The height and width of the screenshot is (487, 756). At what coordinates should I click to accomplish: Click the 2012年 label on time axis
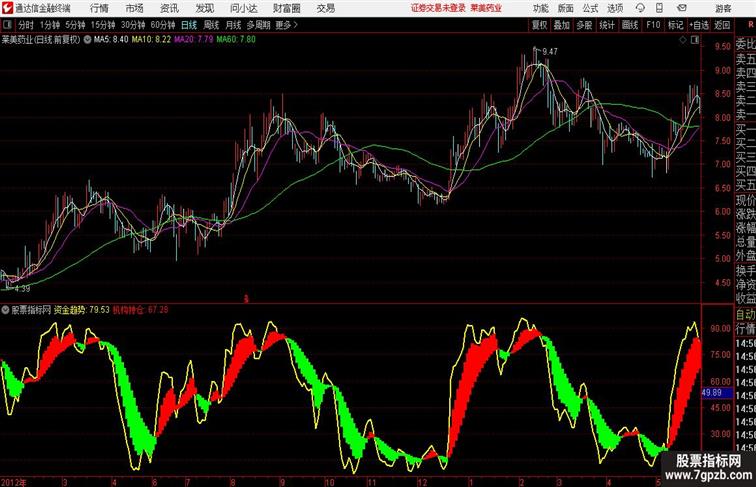click(x=14, y=482)
